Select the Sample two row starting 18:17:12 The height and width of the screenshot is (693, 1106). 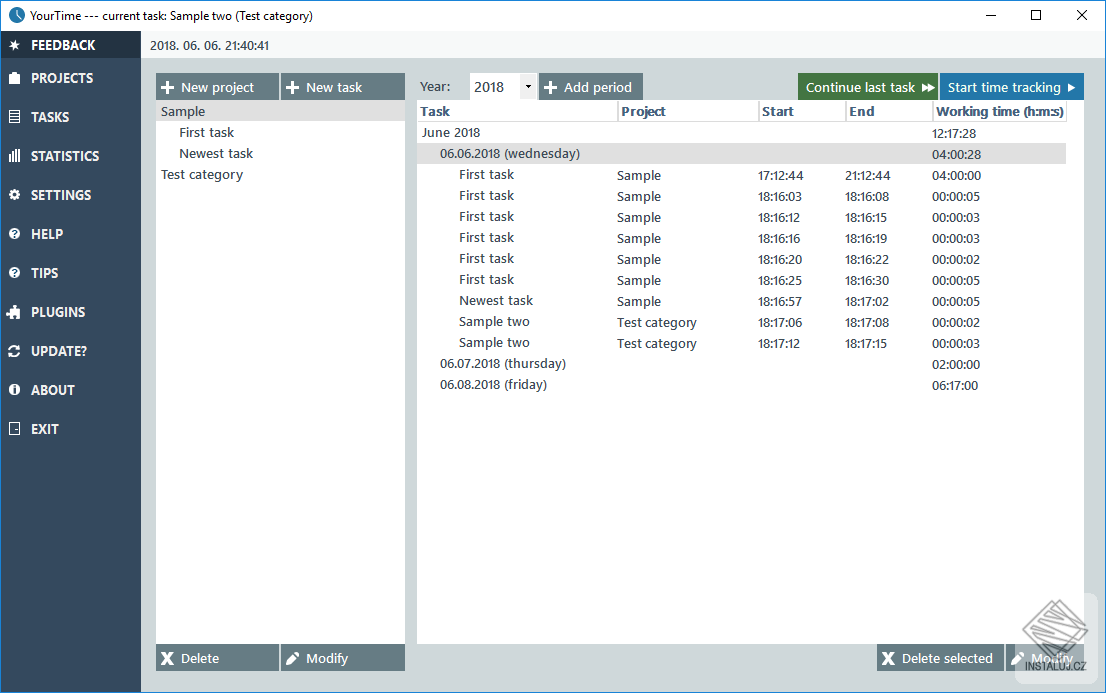coord(741,343)
